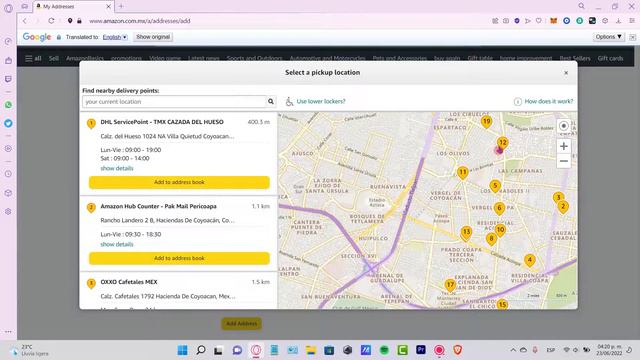This screenshot has width=640, height=360.
Task: Open WhatsApp in the Opera sidebar
Action: point(8,105)
